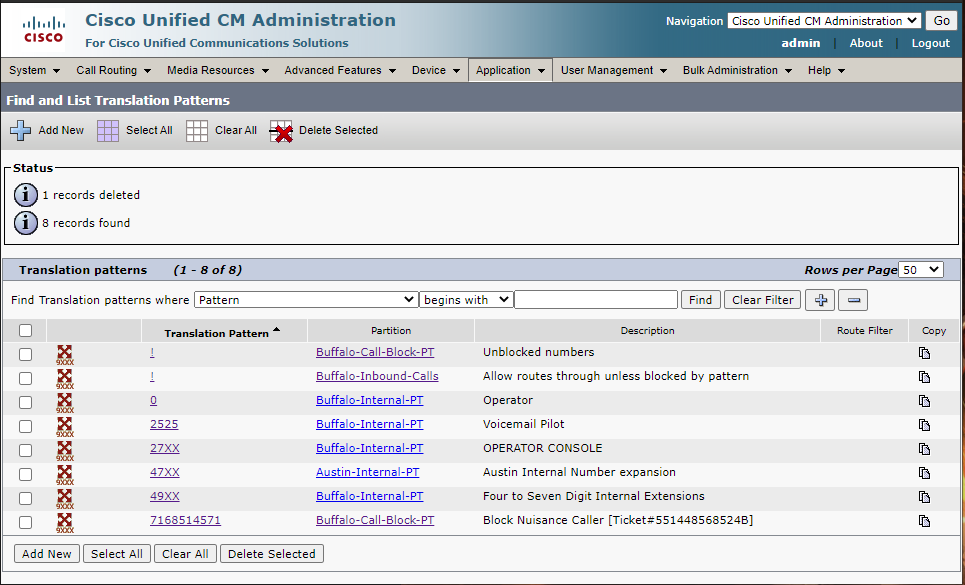The height and width of the screenshot is (585, 965).
Task: Check the box for pattern 49XX
Action: point(25,498)
